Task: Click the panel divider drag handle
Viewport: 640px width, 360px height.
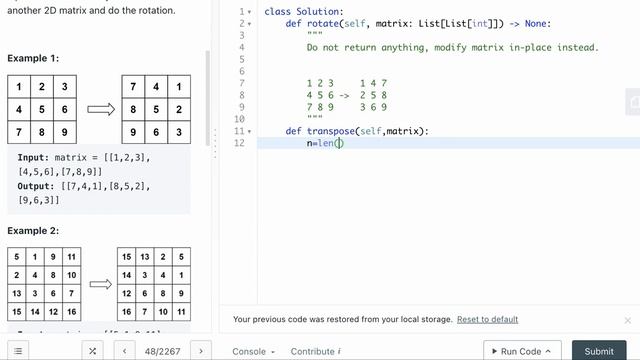Action: [x=215, y=143]
